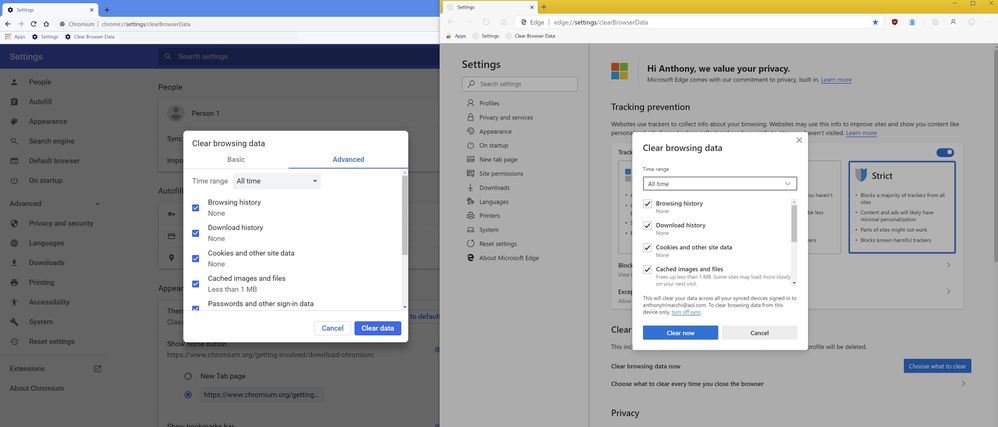Viewport: 998px width, 427px height.
Task: Open a new tab in Chromium window
Action: [106, 10]
